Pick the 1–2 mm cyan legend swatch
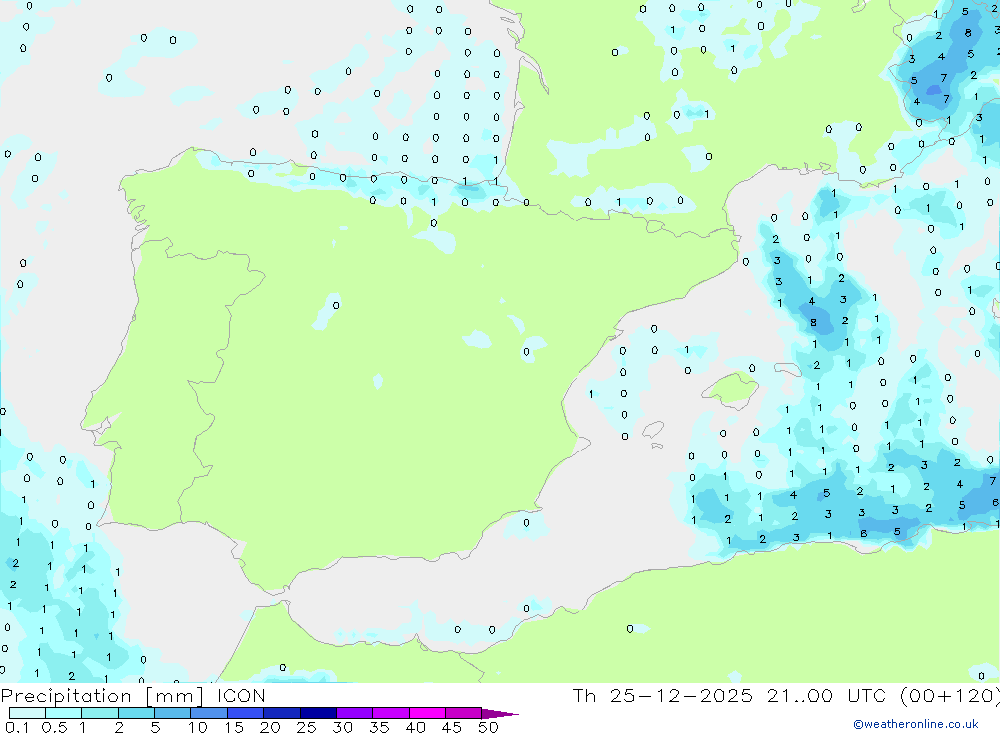This screenshot has width=1000, height=733. pyautogui.click(x=100, y=713)
